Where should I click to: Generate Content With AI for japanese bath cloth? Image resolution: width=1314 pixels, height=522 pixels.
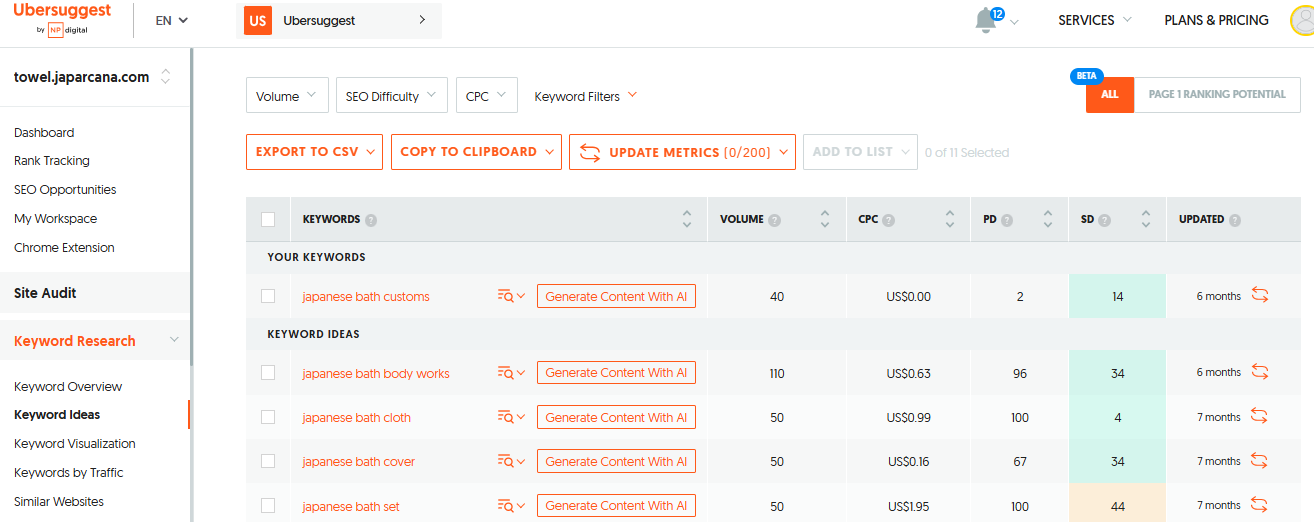coord(616,417)
